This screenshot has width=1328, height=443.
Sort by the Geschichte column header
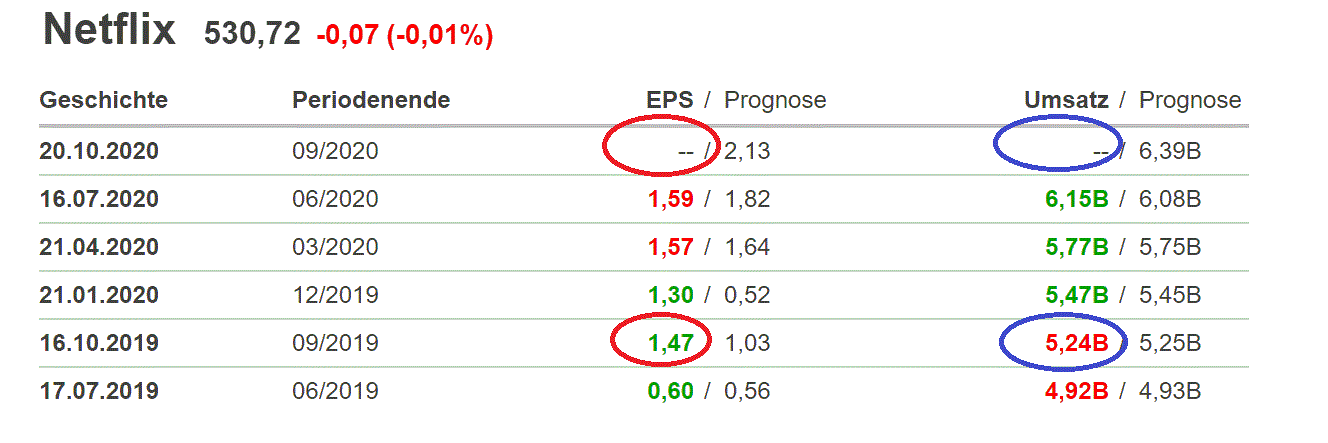click(x=103, y=100)
